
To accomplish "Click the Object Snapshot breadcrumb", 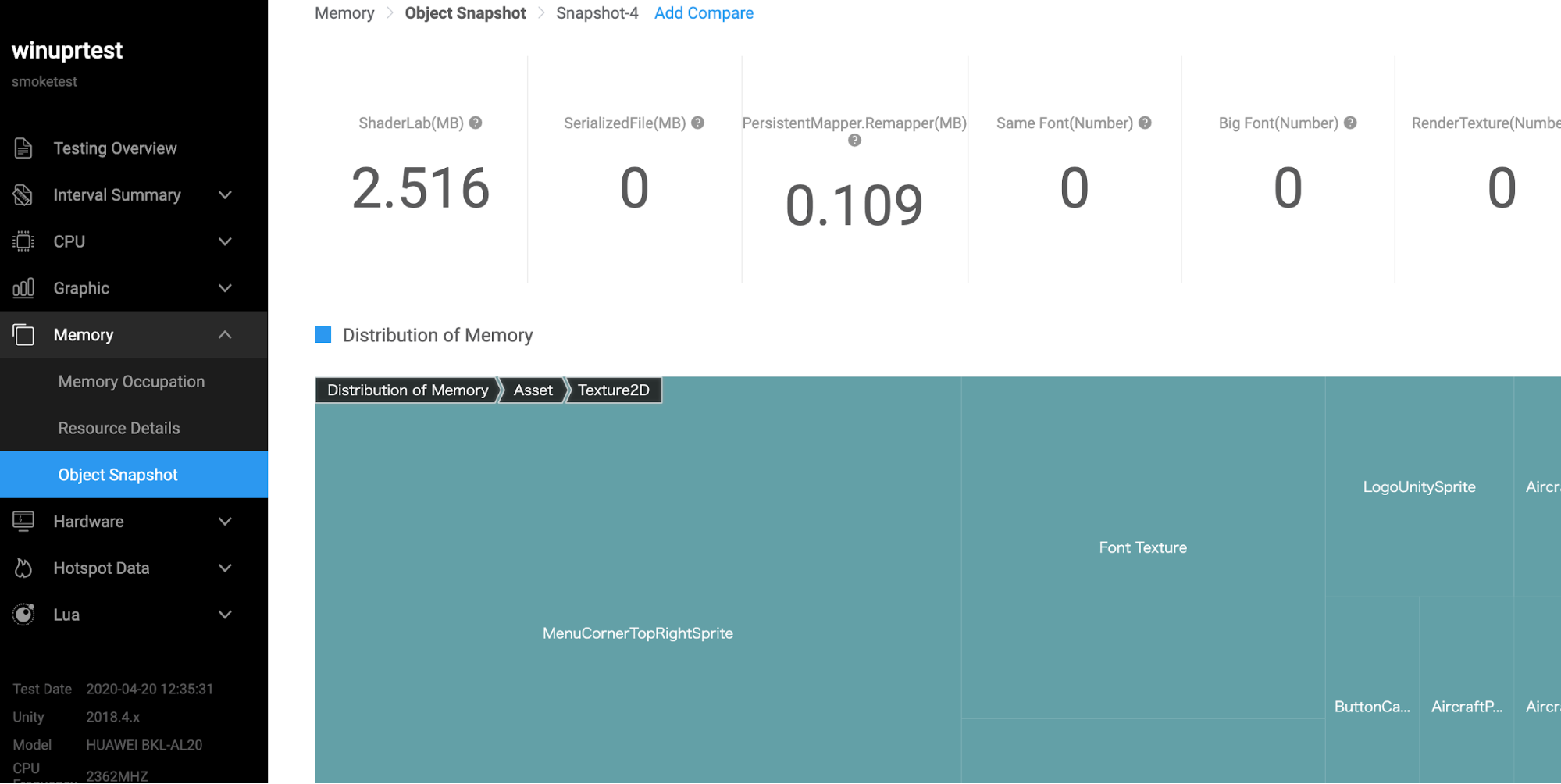I will point(465,13).
